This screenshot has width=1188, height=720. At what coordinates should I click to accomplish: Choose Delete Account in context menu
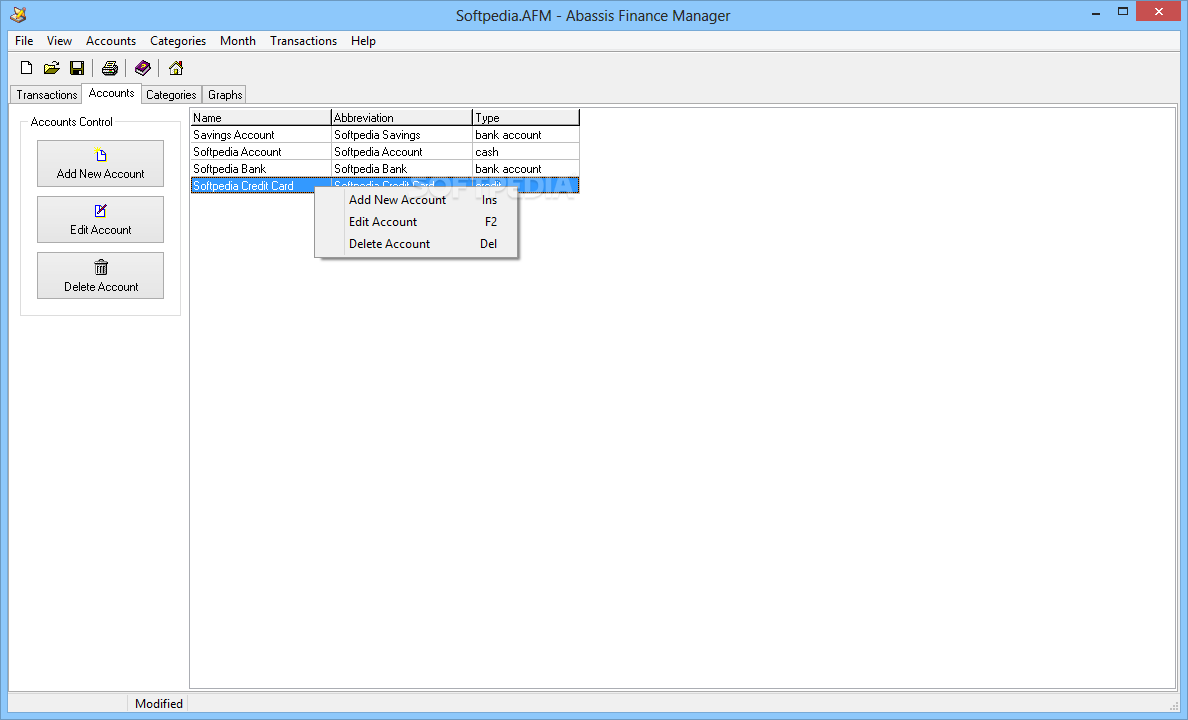point(416,244)
